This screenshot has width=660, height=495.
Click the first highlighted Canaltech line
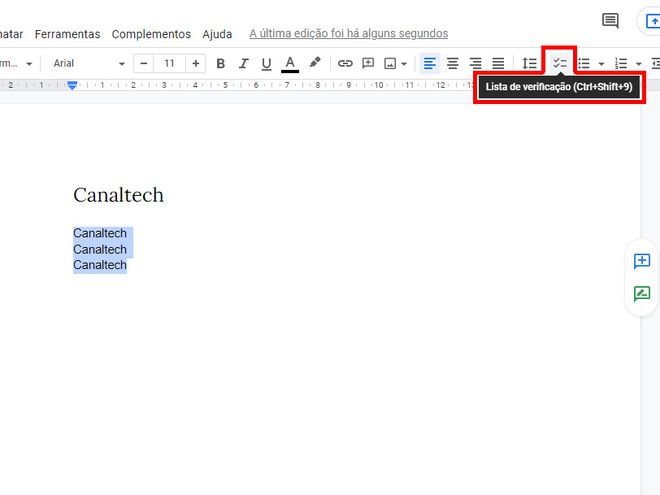100,233
